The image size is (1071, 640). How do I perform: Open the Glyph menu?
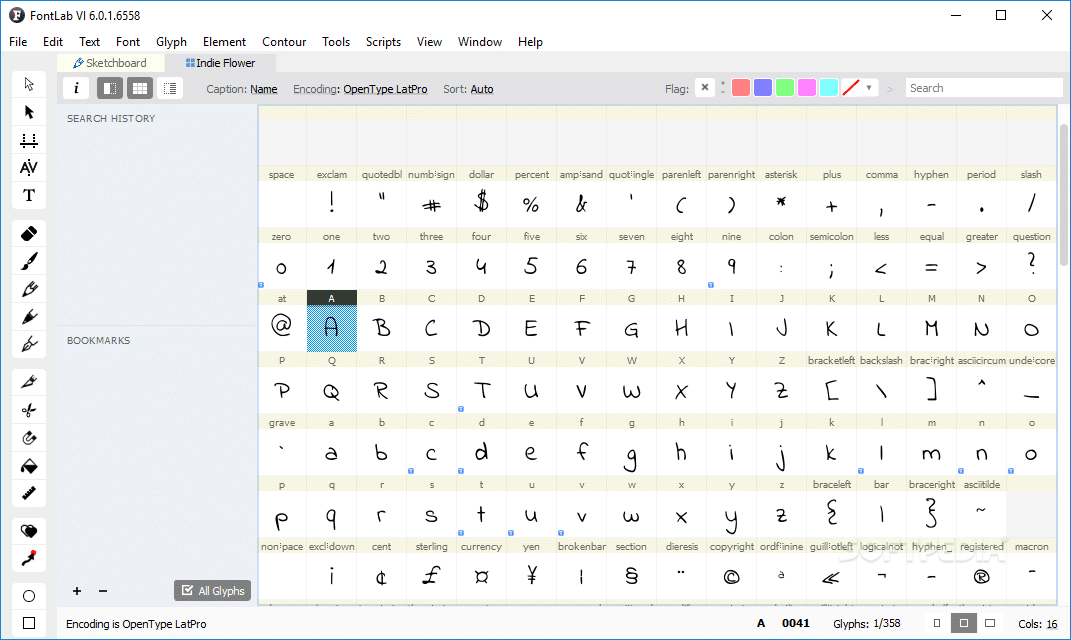171,42
